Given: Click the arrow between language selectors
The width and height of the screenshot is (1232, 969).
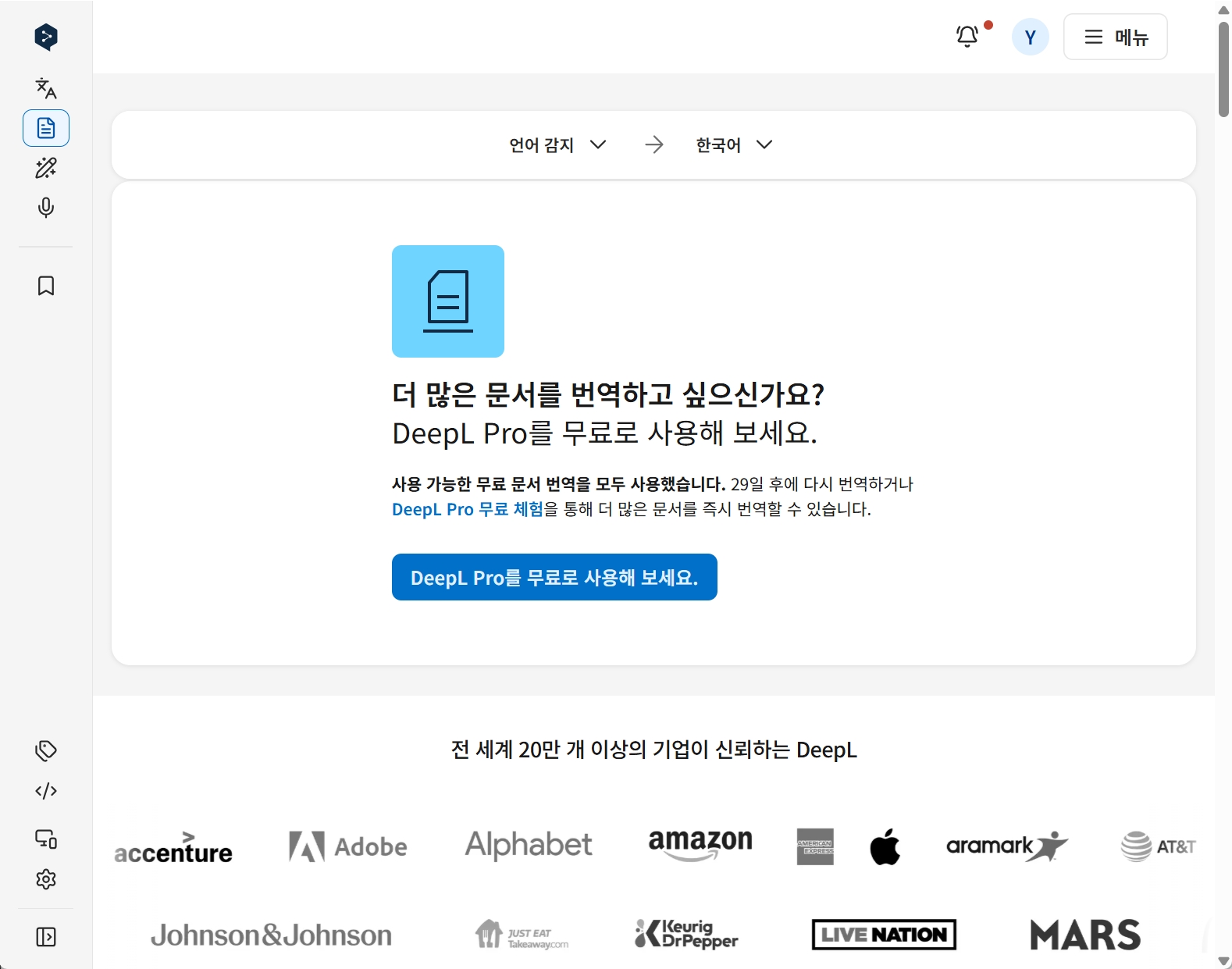Looking at the screenshot, I should click(654, 144).
